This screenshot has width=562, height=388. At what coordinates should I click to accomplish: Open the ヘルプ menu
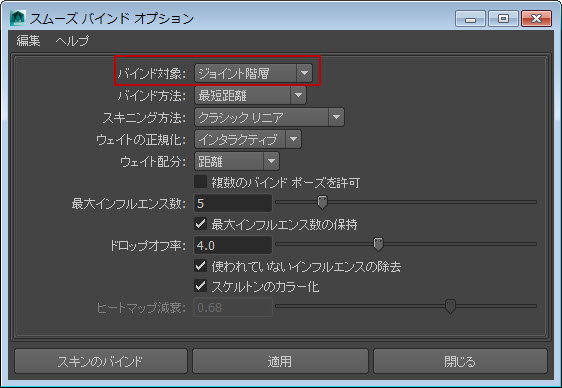tap(72, 40)
